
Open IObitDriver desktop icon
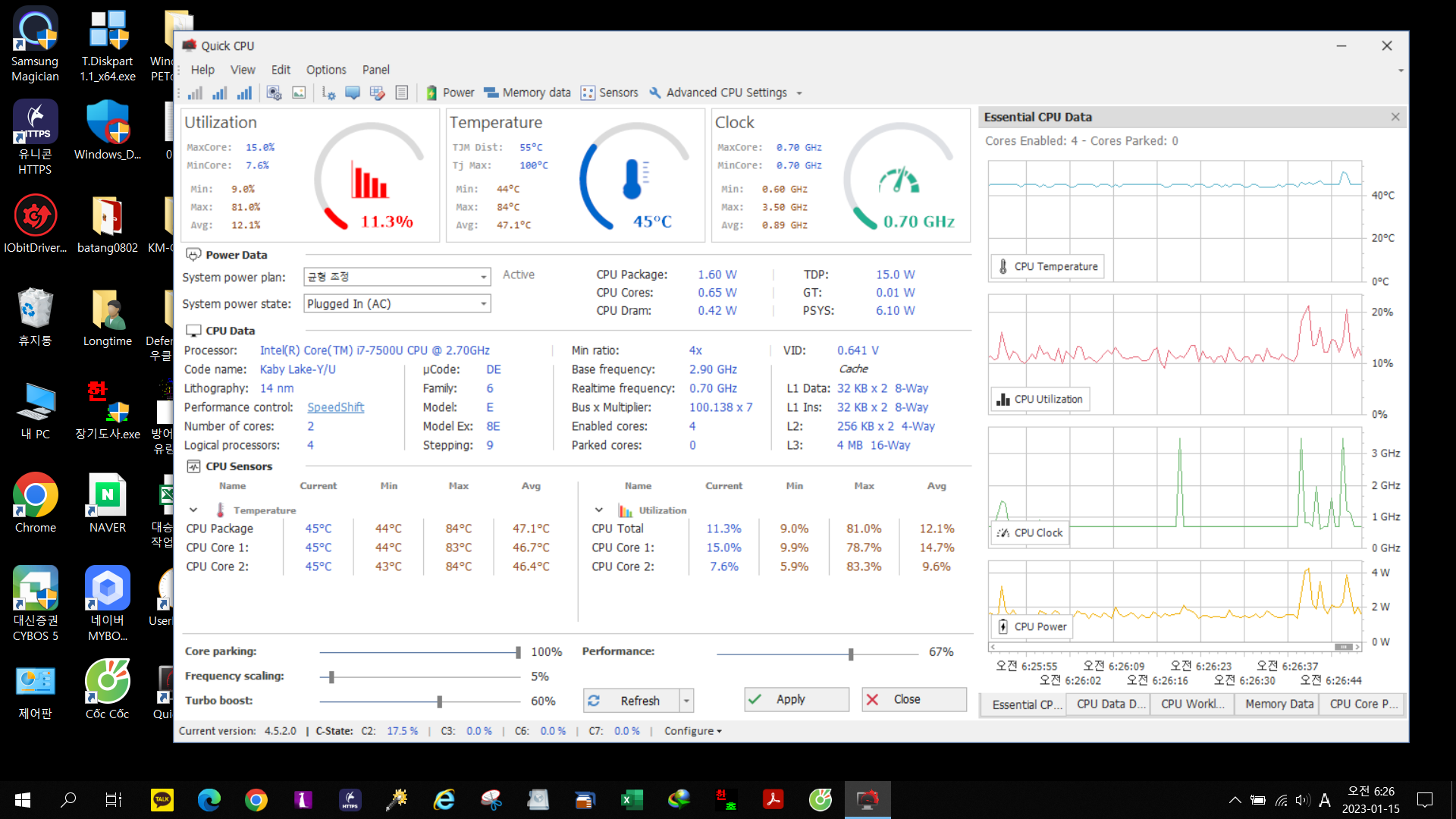35,224
